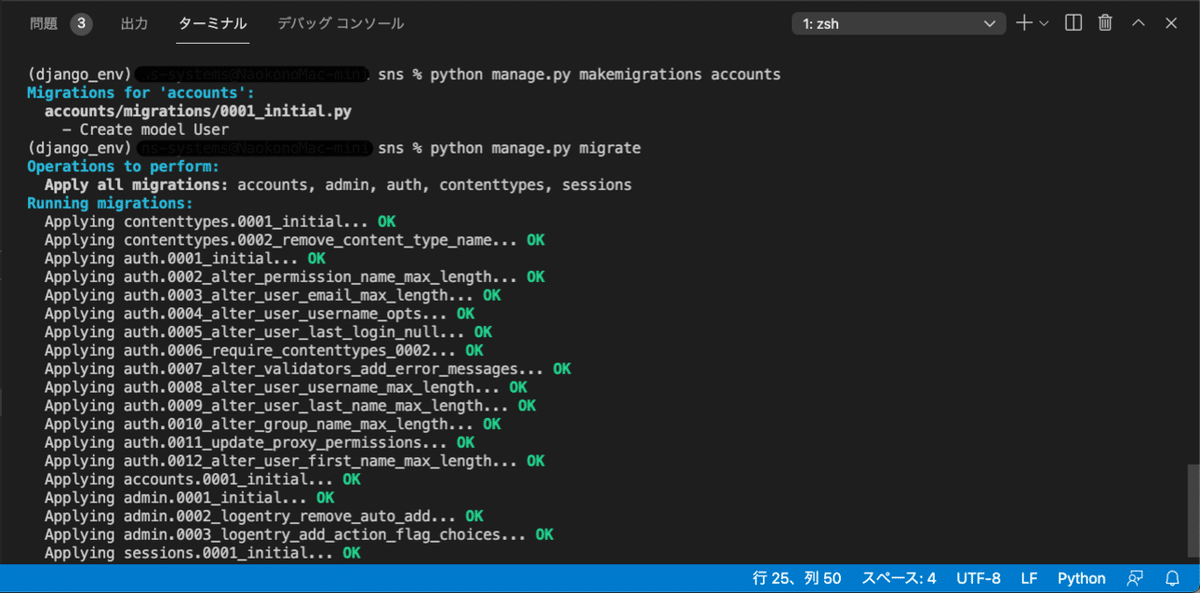Click 'Applying auth.0003_alter_user_email_max_length...' line
Viewport: 1200px width, 593px height.
pos(273,295)
